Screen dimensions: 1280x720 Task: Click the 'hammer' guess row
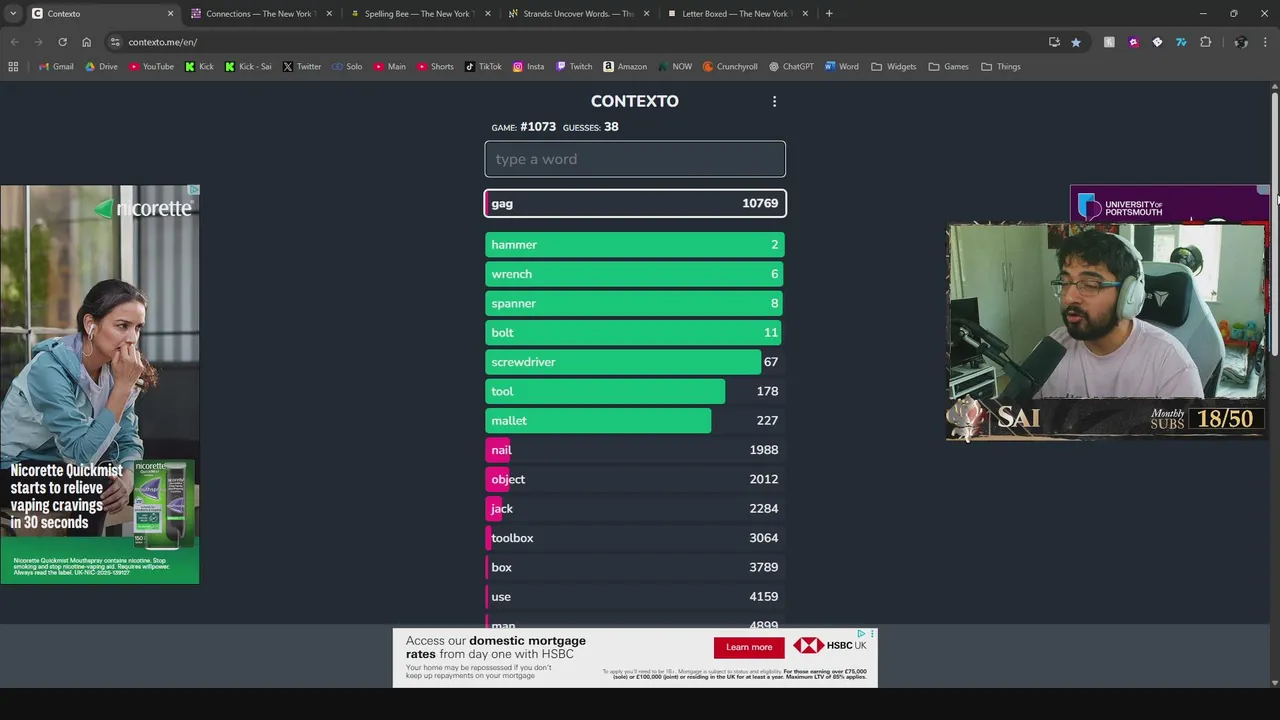(635, 245)
